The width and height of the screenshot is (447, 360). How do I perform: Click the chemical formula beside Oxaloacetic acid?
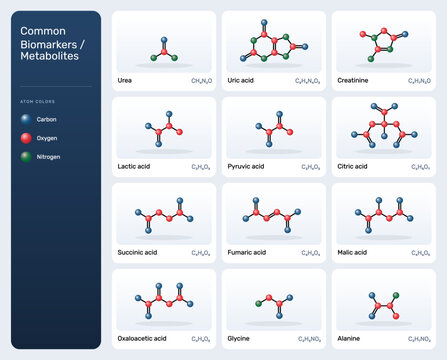coord(201,339)
